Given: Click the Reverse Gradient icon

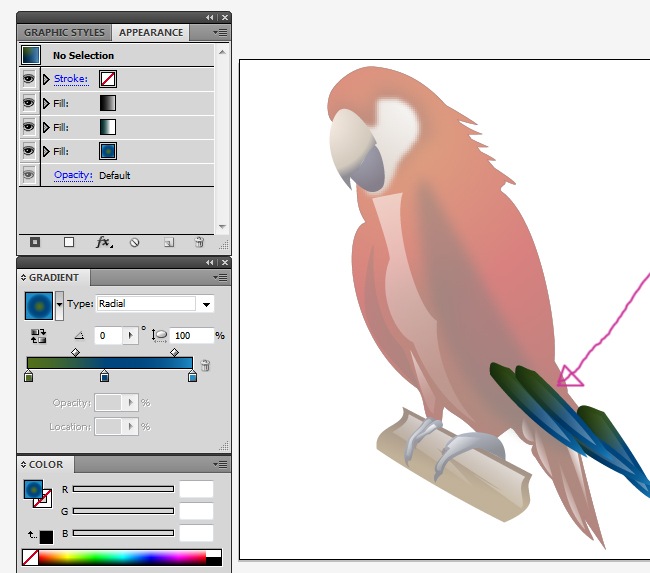Looking at the screenshot, I should click(40, 337).
